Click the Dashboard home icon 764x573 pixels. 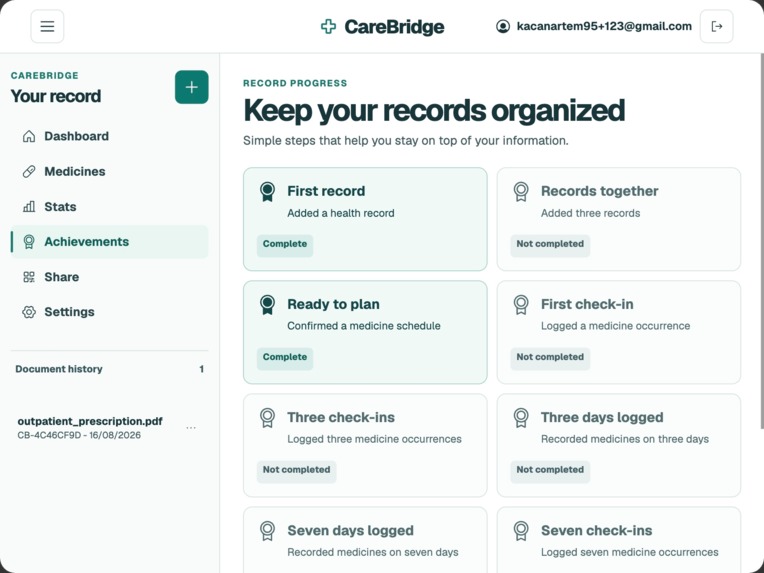pos(29,136)
